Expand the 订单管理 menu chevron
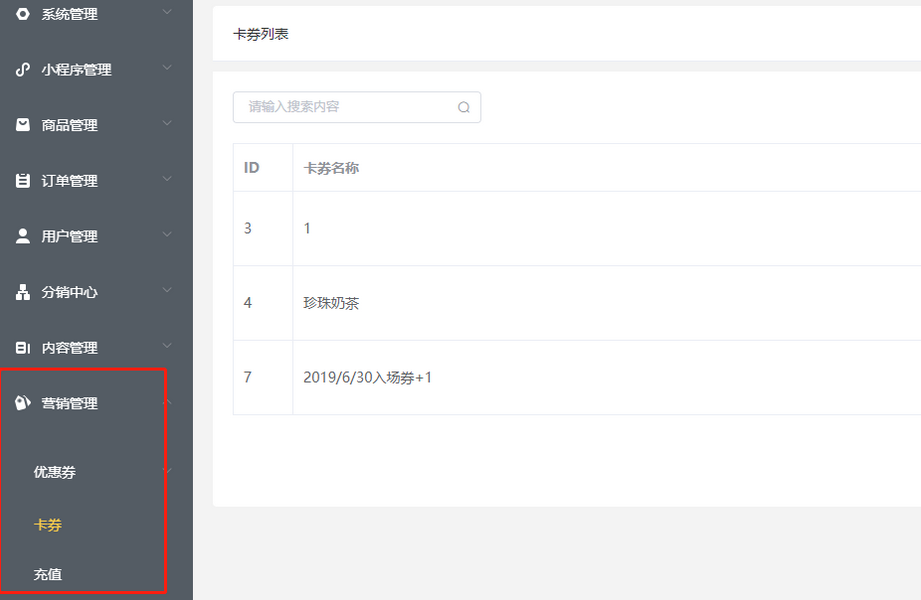Viewport: 921px width, 600px height. pyautogui.click(x=167, y=179)
